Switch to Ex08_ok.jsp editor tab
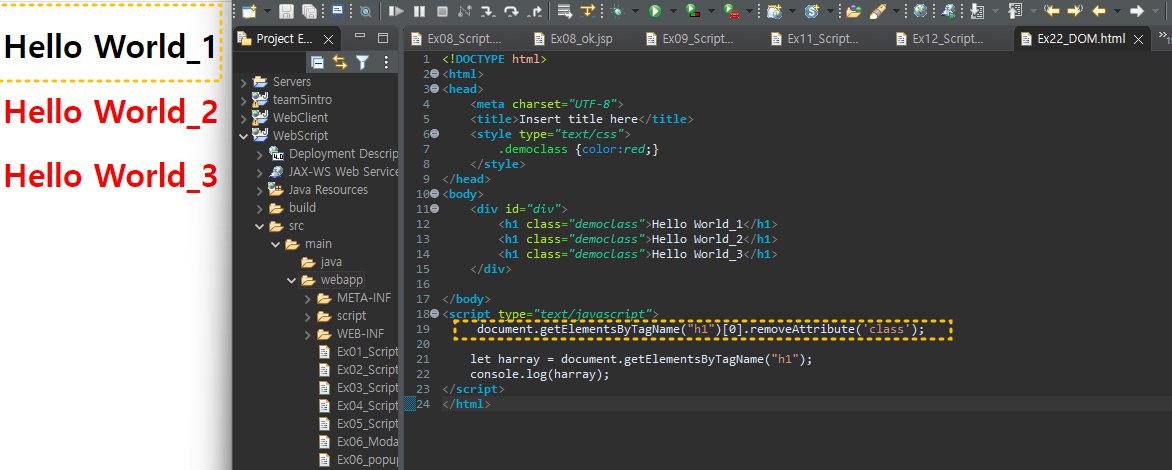The image size is (1172, 470). point(573,39)
